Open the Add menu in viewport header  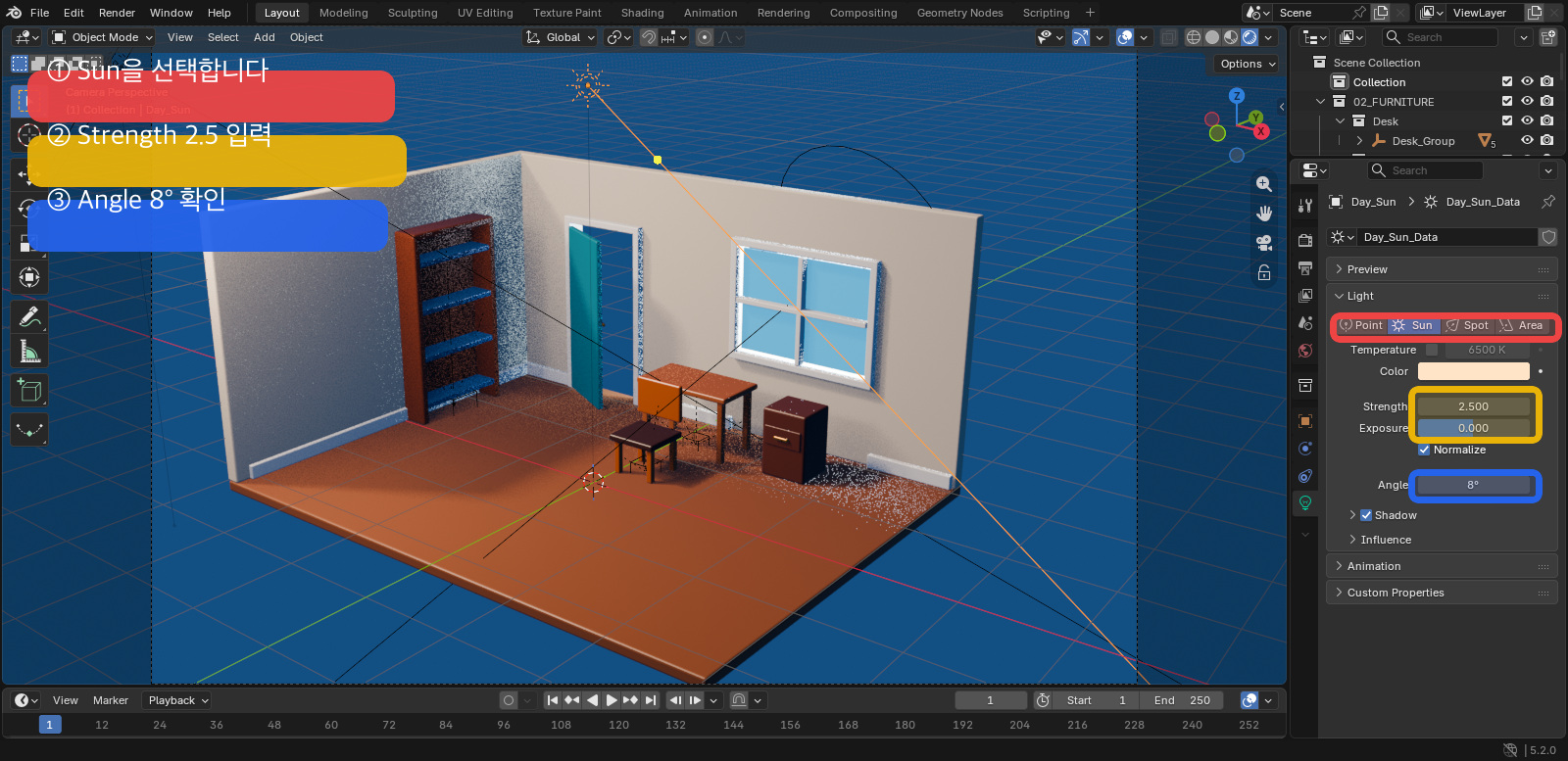[264, 37]
